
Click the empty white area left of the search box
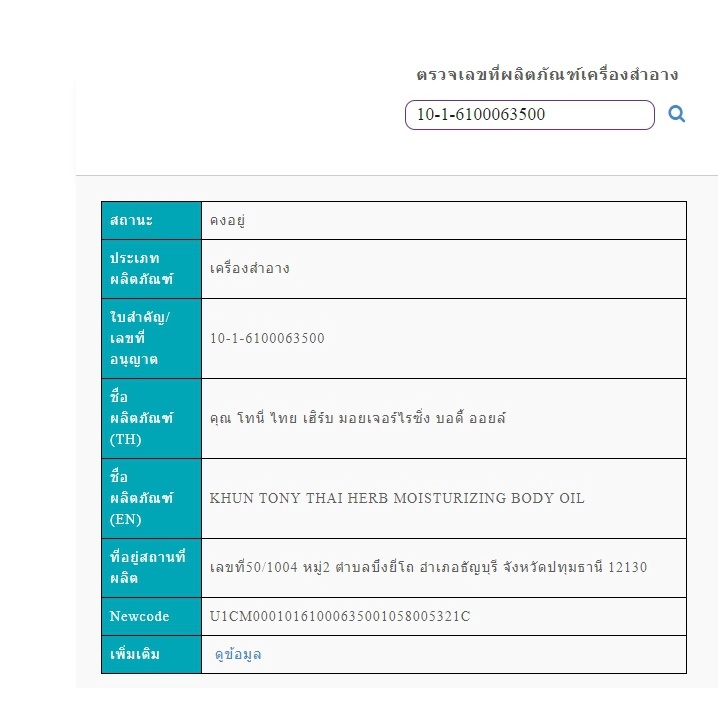(240, 114)
